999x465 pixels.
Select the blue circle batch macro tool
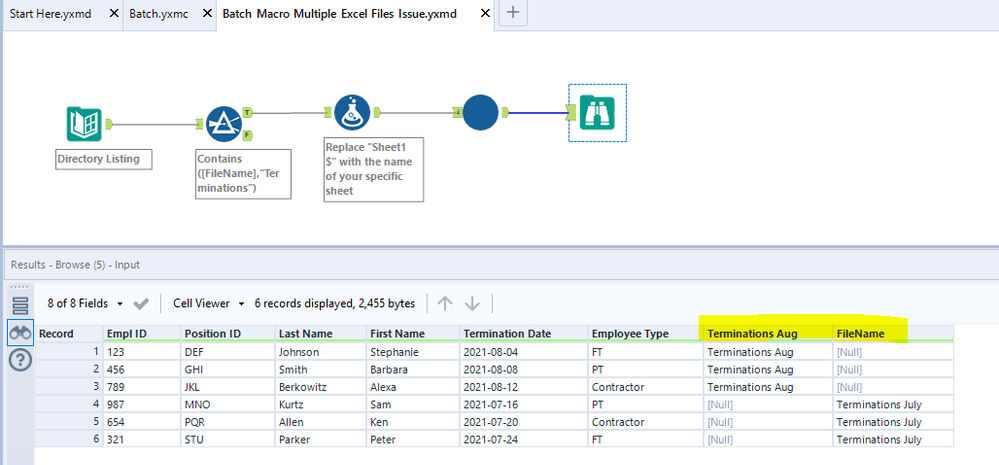pos(480,113)
